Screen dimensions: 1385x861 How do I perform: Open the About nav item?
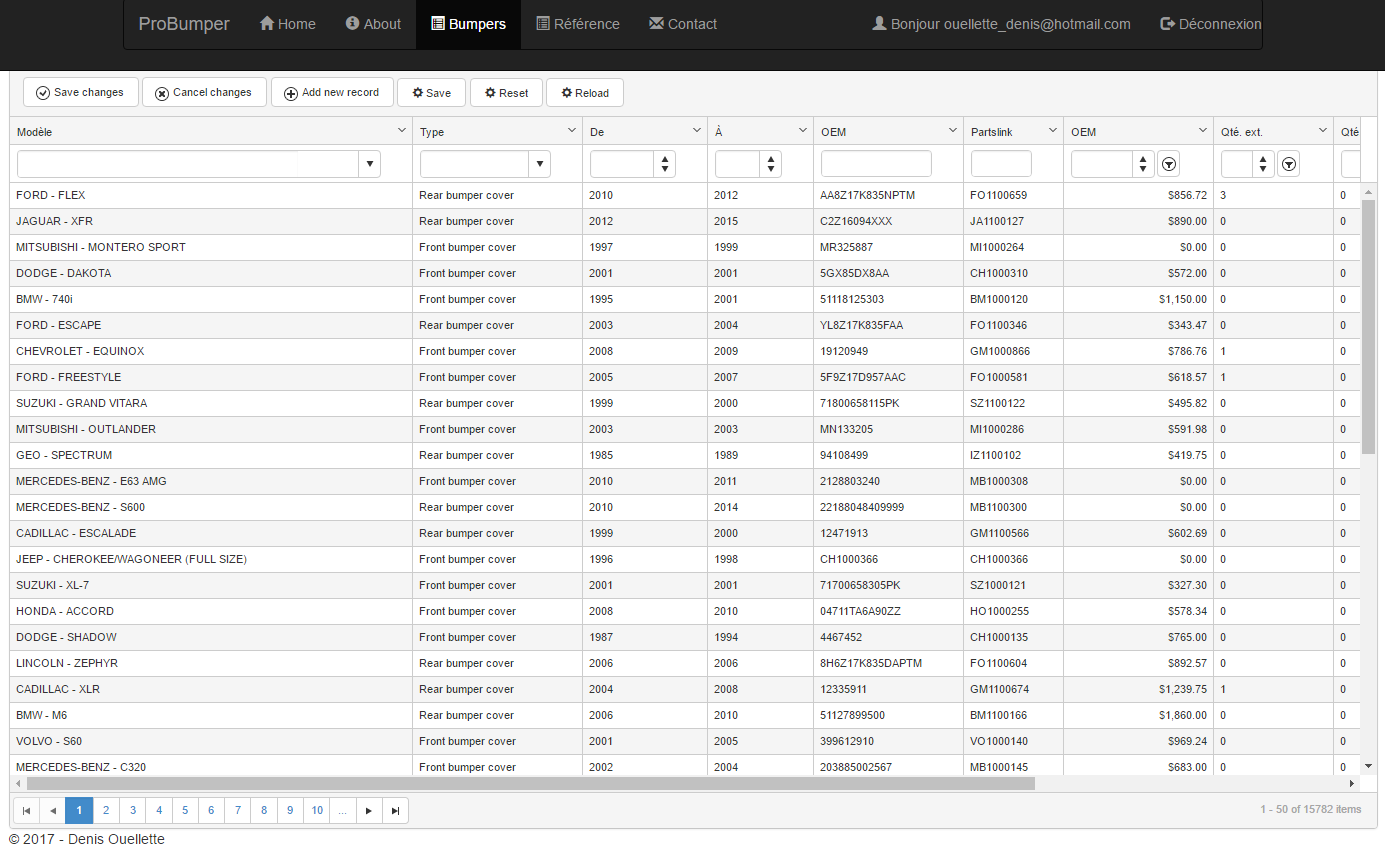pos(373,24)
